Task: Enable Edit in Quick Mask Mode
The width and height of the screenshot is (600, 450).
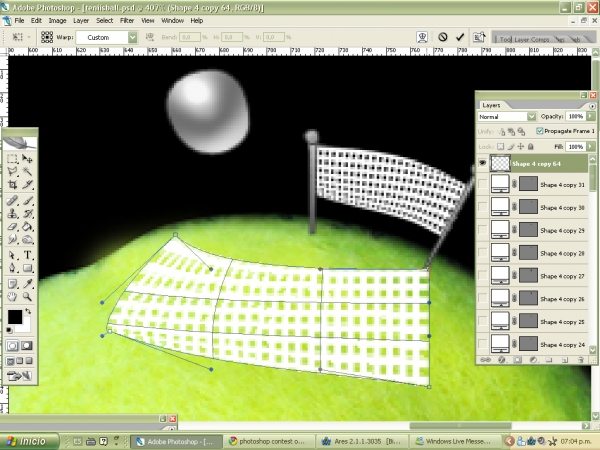Action: 27,346
